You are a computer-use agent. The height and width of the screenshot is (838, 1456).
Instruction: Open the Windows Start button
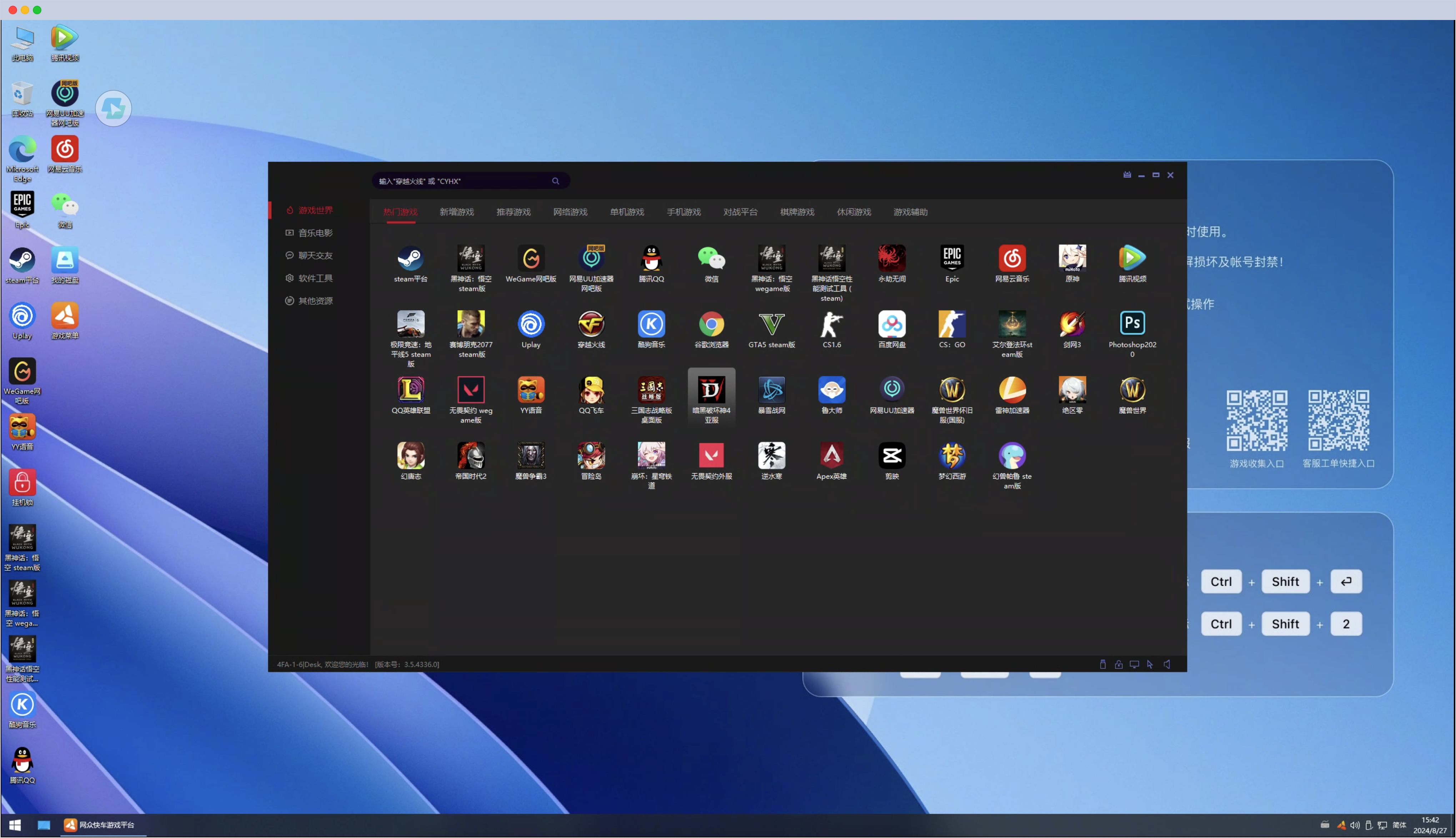pos(15,825)
